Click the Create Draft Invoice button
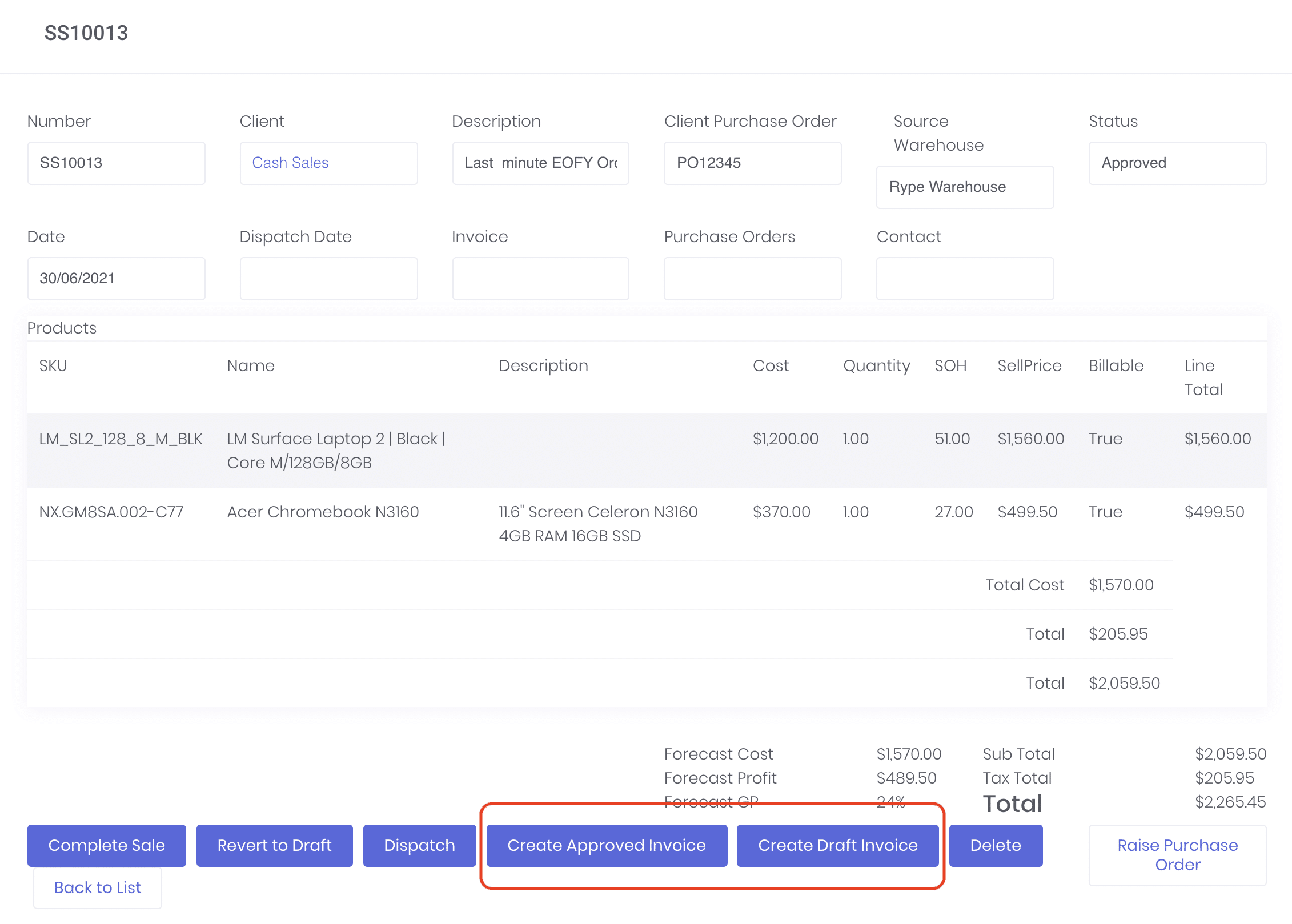Screen dimensions: 1292x924 pos(838,845)
